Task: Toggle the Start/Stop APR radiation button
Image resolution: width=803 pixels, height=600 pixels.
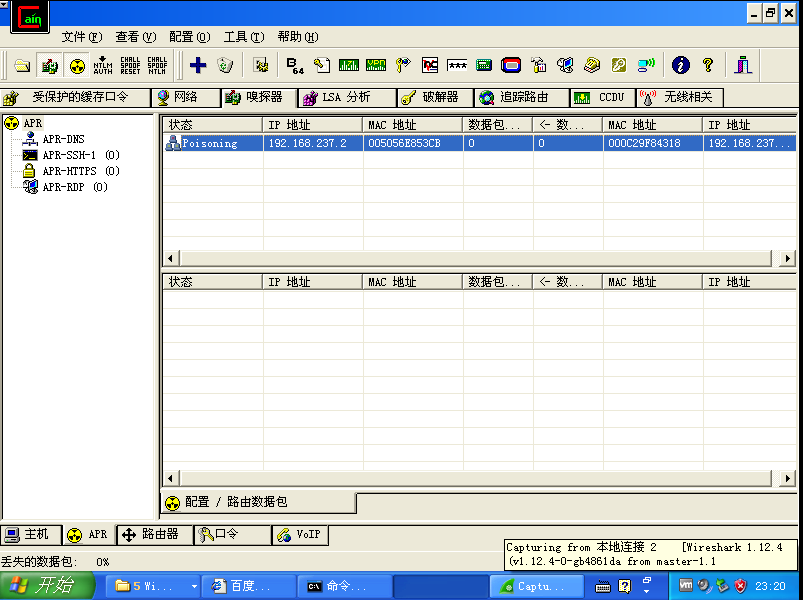Action: pos(76,65)
